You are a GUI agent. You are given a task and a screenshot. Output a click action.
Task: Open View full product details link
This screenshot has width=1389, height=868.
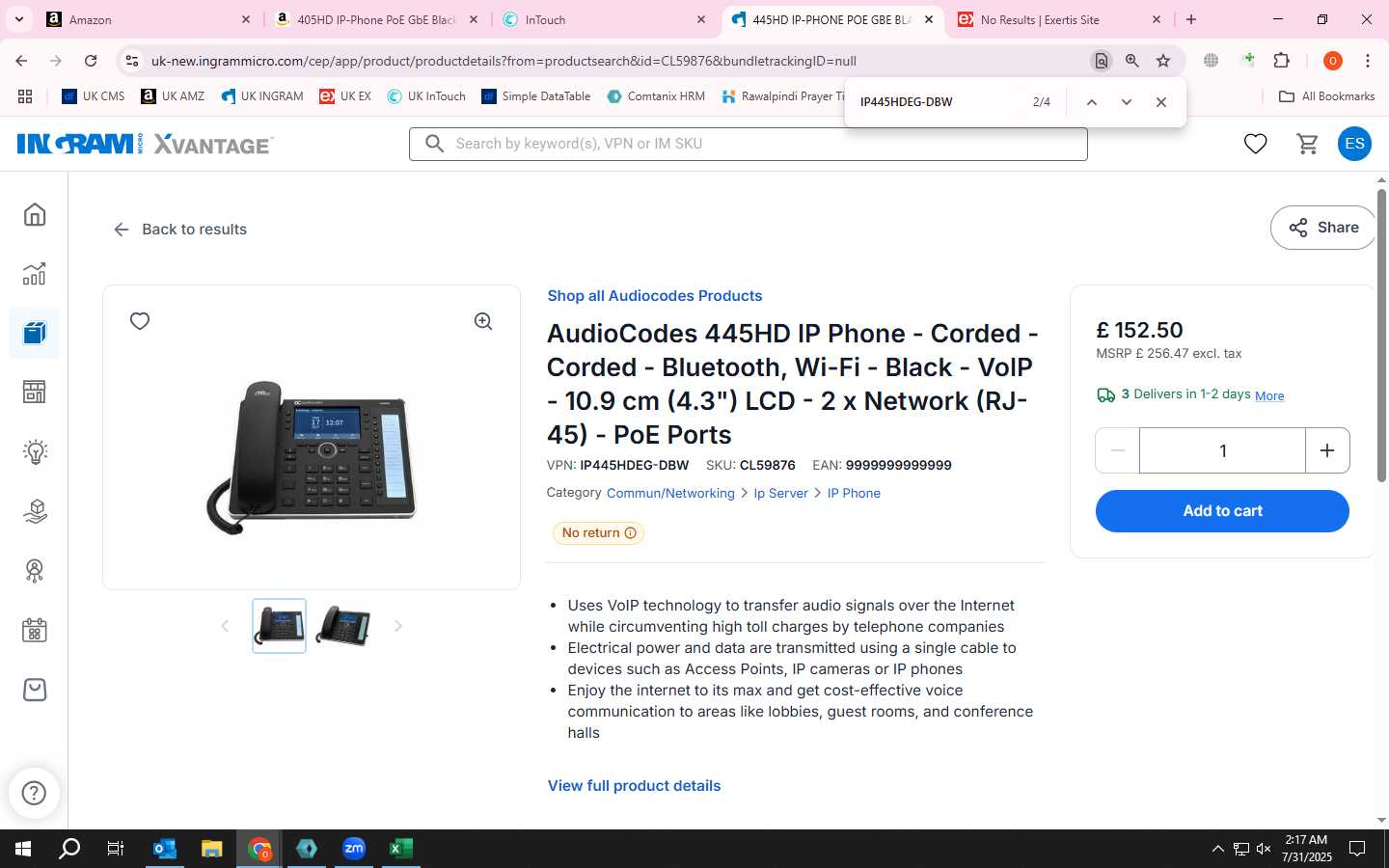pyautogui.click(x=634, y=786)
